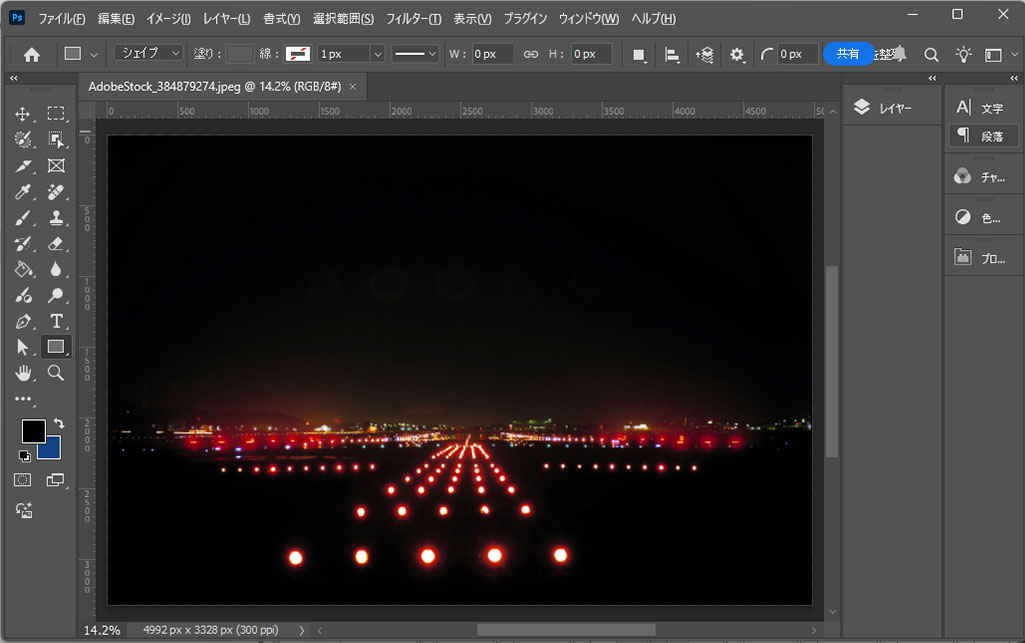Activate the Pen tool
This screenshot has width=1025, height=643.
pos(23,321)
